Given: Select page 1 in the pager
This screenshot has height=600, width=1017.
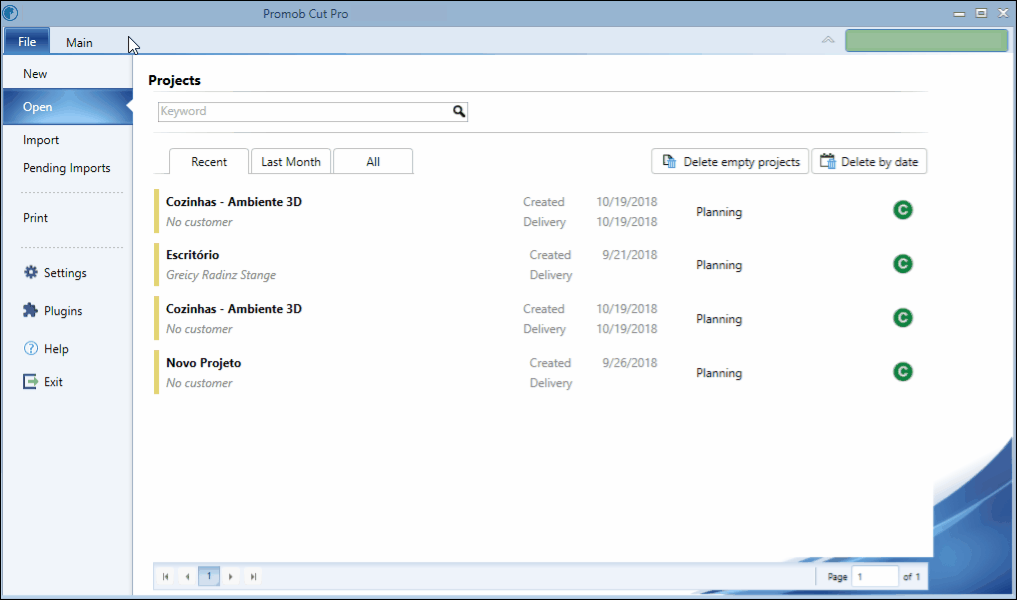Looking at the screenshot, I should pos(209,576).
